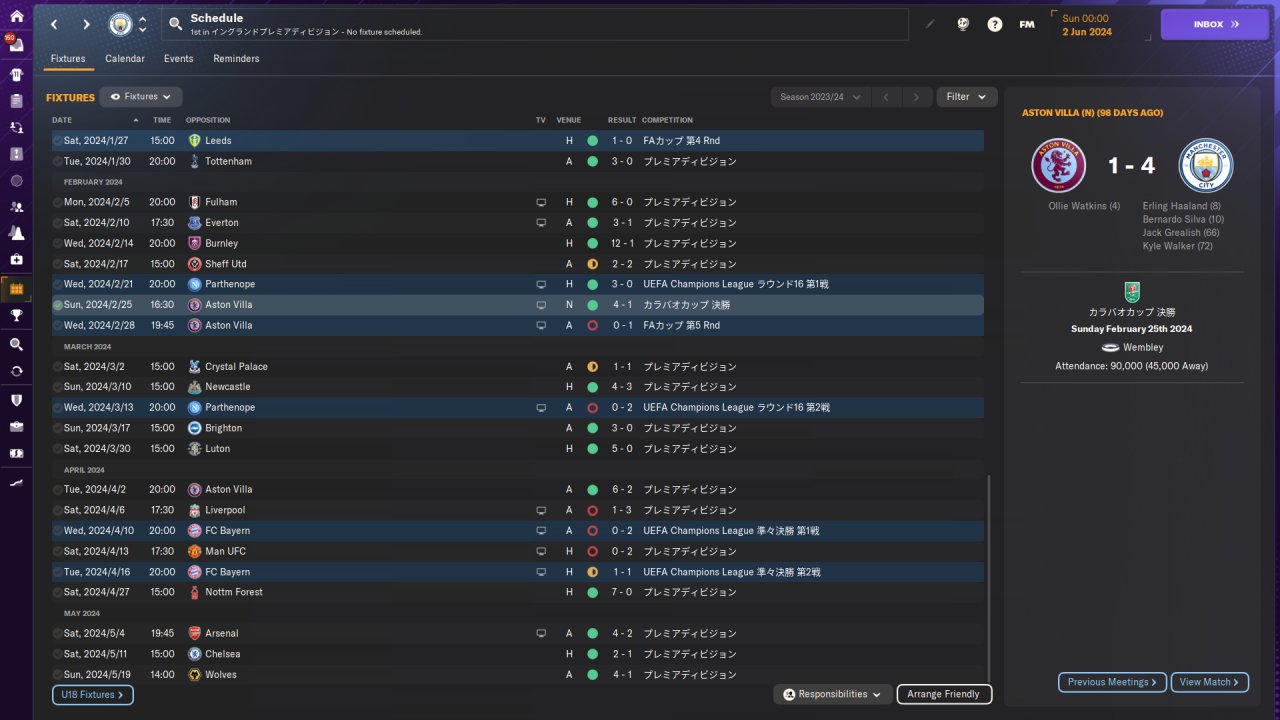Open the Chelsea fixture row
Screen dimensions: 1280x720
518,654
